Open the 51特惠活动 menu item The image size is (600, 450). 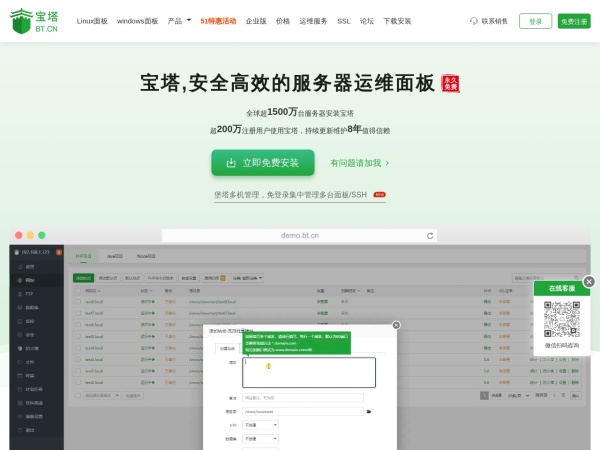click(218, 21)
